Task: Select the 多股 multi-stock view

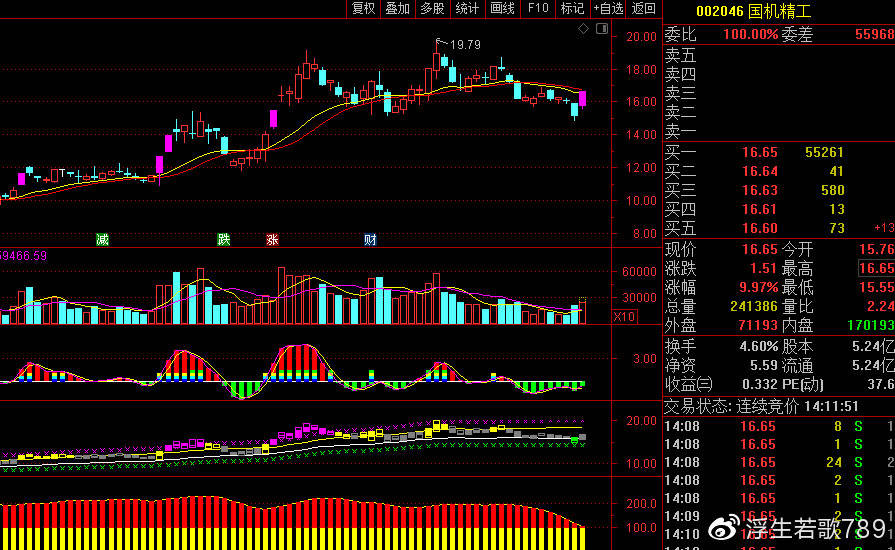Action: [x=433, y=9]
